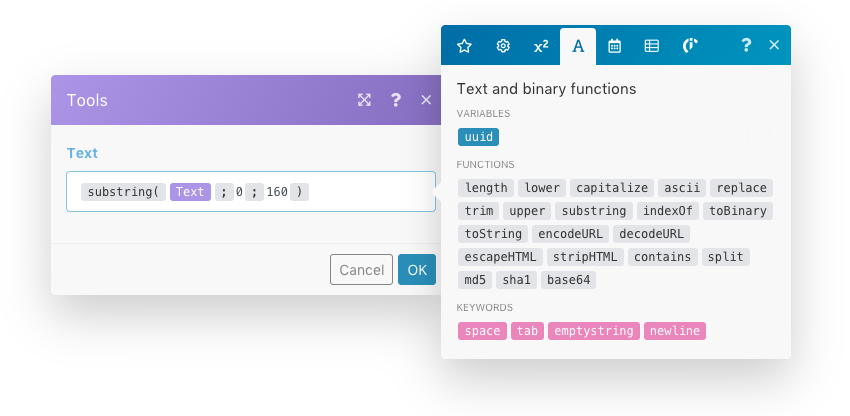Insert the newline keyword
850x416 pixels.
pos(675,331)
